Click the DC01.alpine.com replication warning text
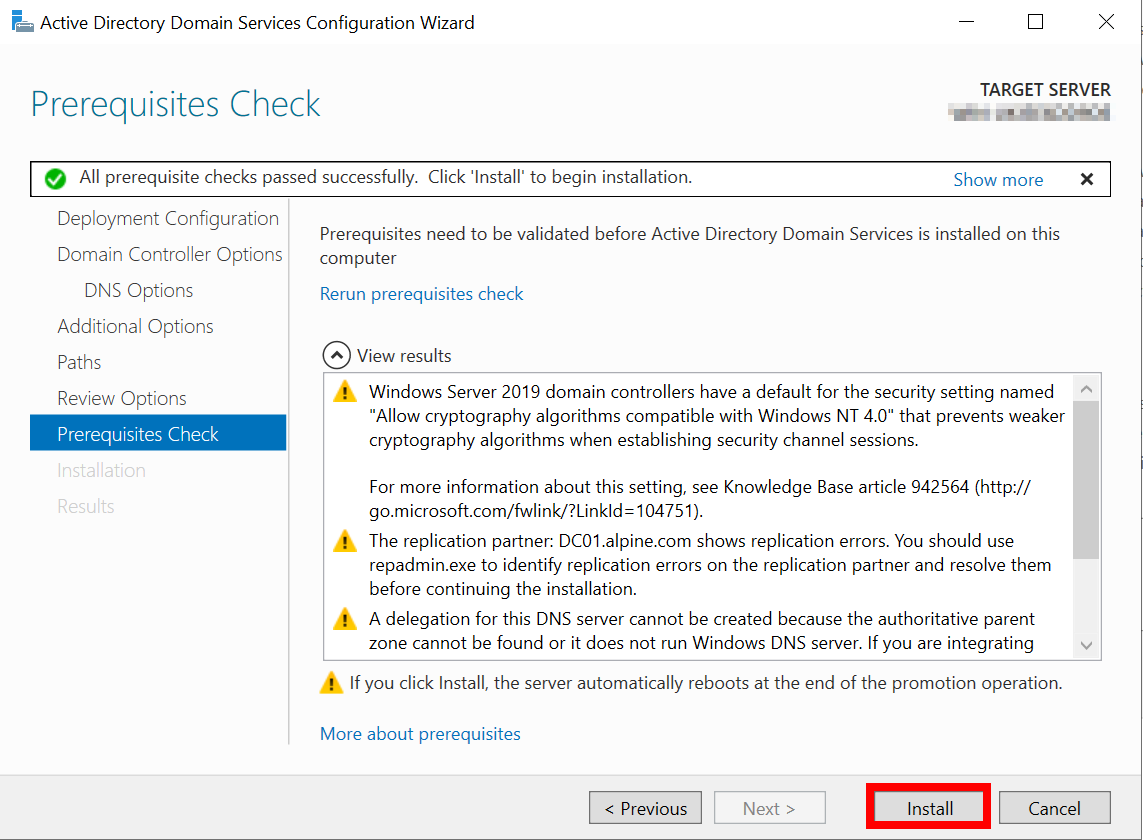 coord(710,564)
